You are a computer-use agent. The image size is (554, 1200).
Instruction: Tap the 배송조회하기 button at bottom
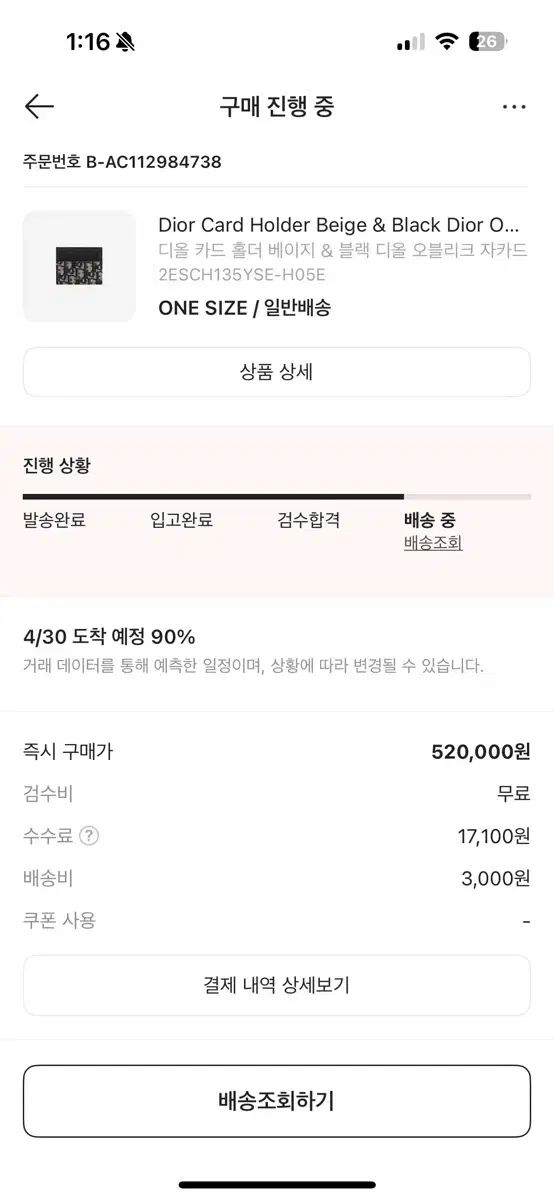tap(277, 1101)
